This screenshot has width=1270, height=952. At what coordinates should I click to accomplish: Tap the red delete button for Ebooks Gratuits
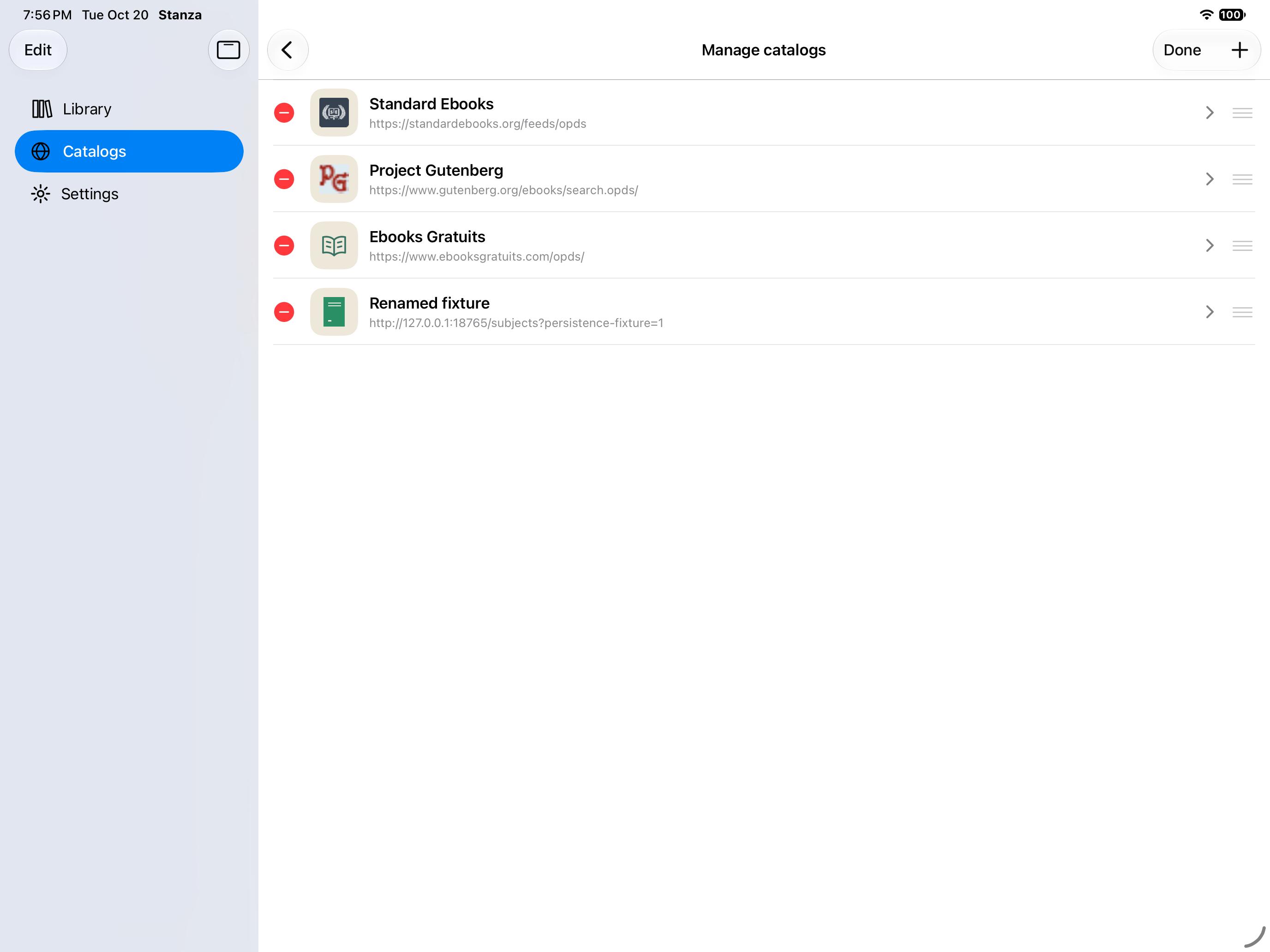pyautogui.click(x=284, y=245)
